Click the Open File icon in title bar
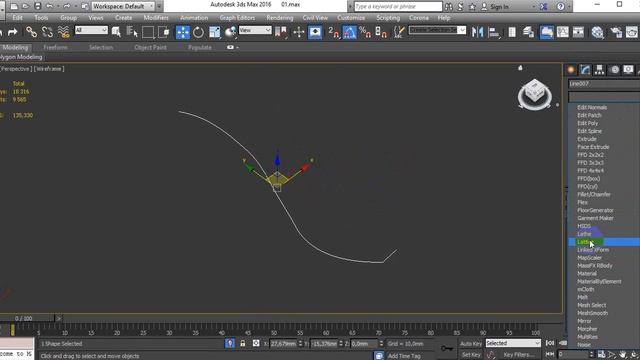 pyautogui.click(x=25, y=6)
